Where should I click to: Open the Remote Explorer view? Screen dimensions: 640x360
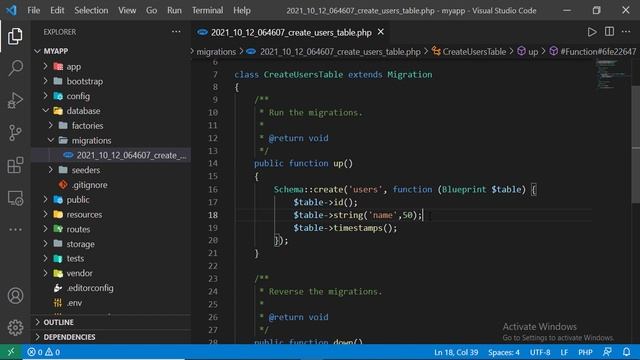[15, 198]
